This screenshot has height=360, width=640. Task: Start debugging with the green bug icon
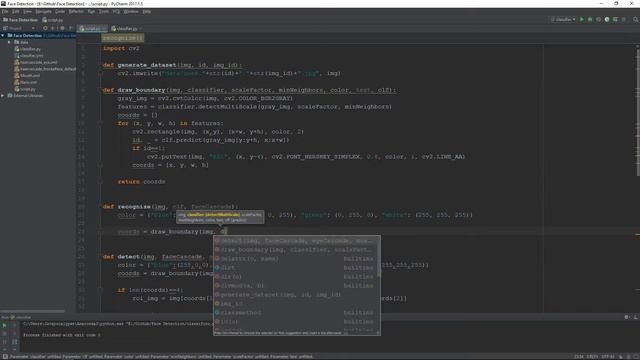[x=590, y=20]
